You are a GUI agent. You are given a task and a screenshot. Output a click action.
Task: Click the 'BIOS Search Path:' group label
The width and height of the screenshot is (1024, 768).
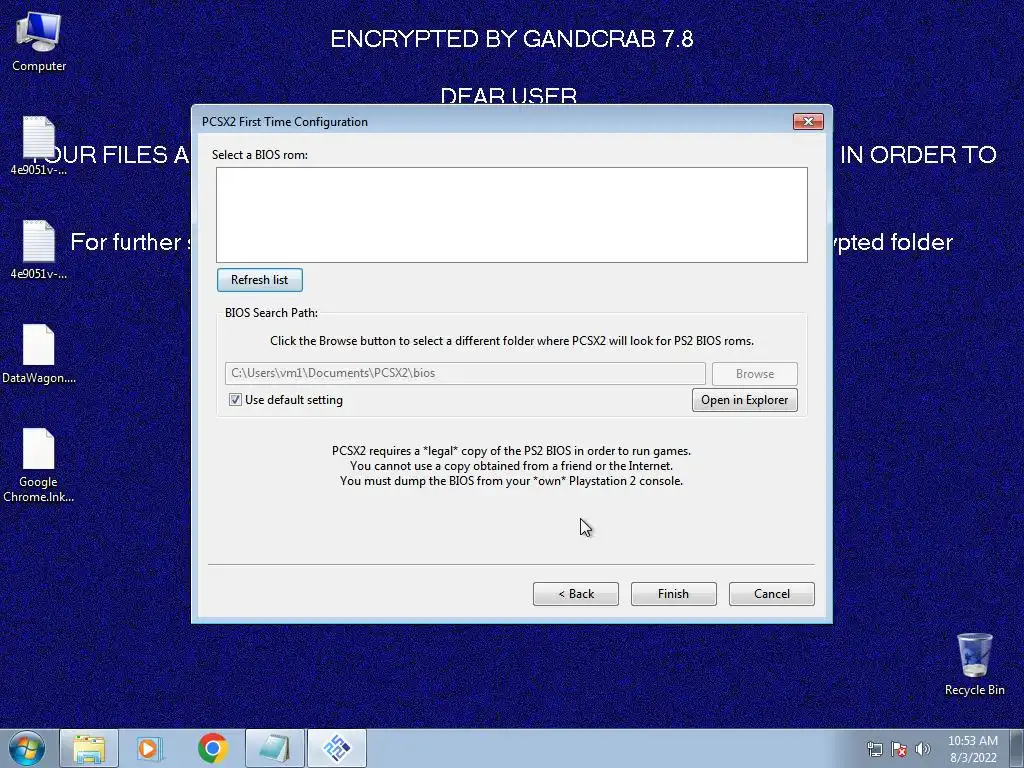(271, 313)
